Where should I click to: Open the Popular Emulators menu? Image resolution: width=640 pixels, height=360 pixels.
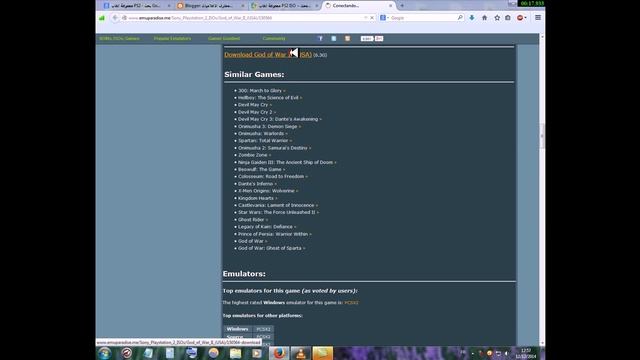point(172,38)
